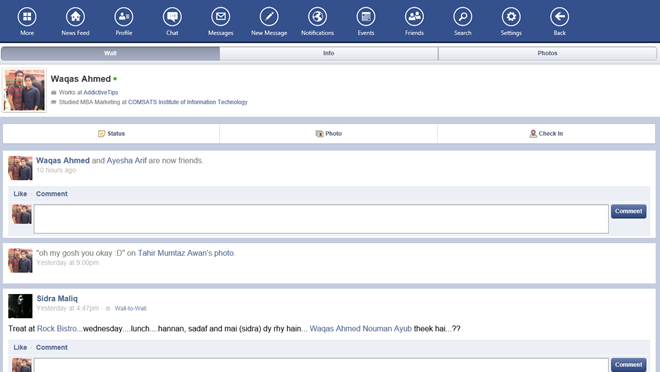Click the Status post option

pyautogui.click(x=111, y=133)
